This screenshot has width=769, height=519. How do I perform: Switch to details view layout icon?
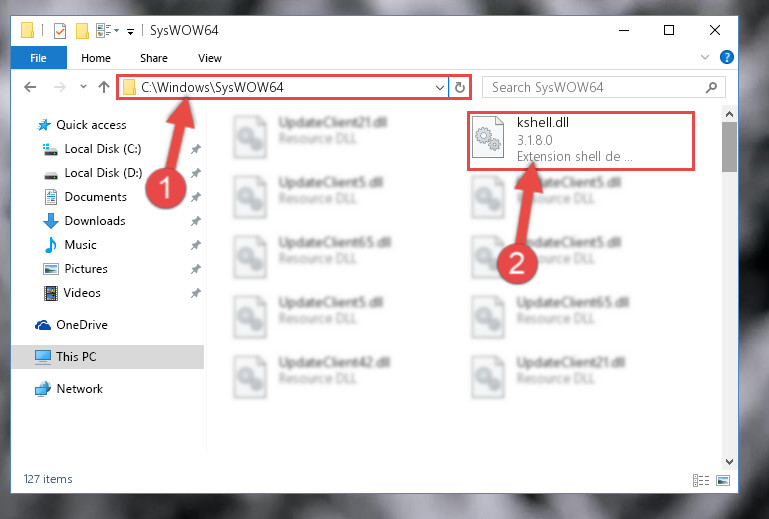(701, 480)
